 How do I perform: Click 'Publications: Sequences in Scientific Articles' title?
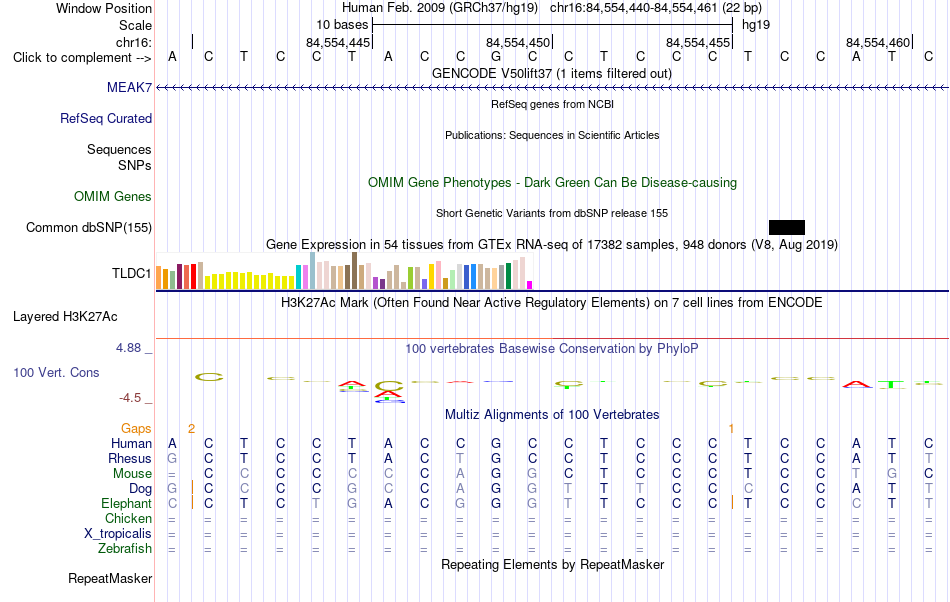552,135
